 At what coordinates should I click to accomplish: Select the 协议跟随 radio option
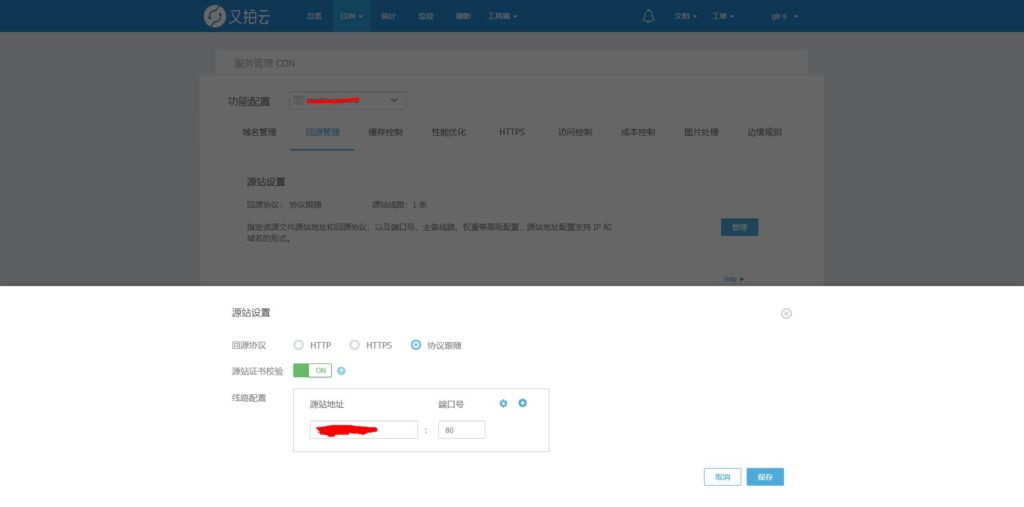point(416,345)
